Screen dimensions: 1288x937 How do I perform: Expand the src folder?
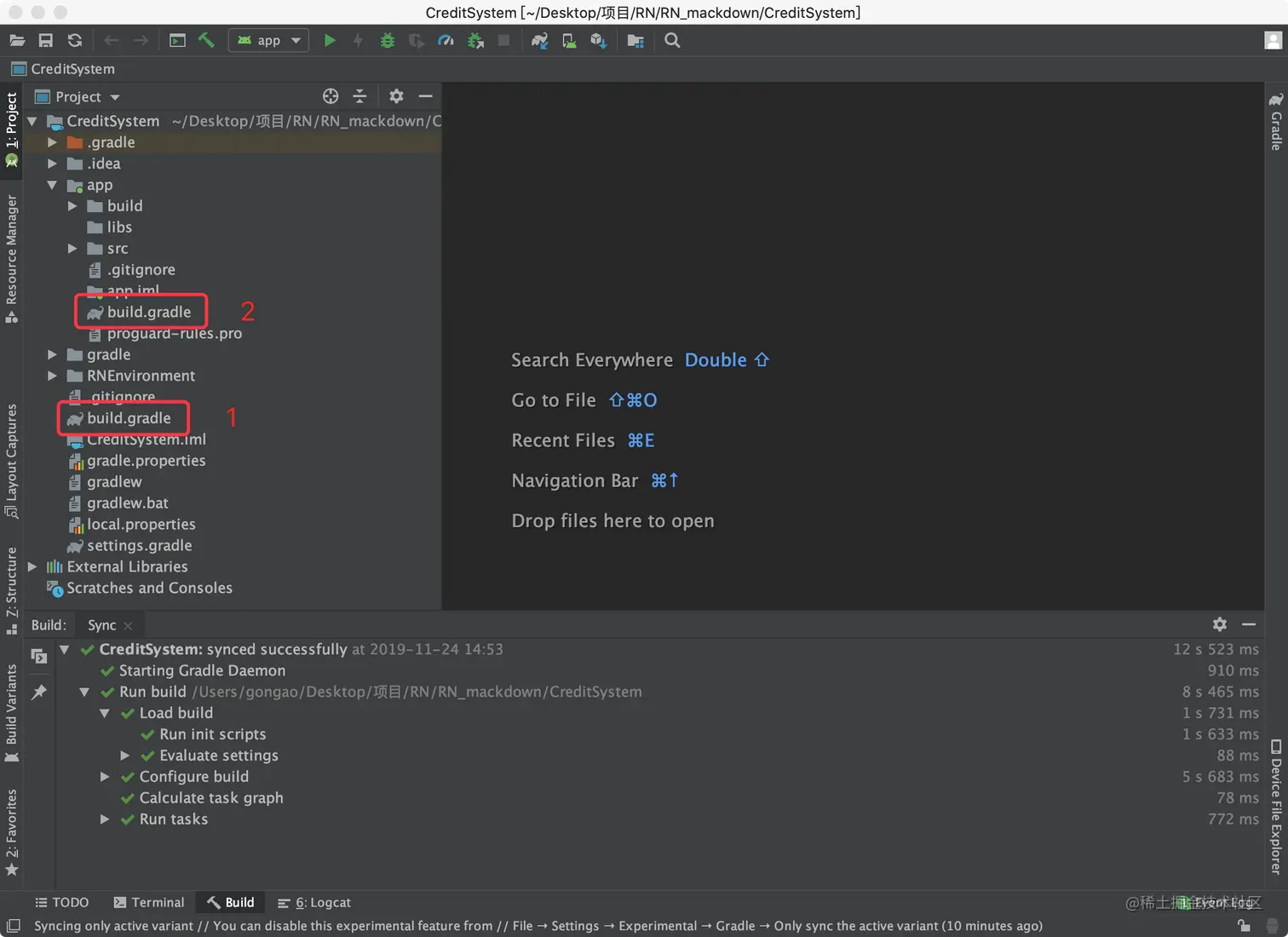click(72, 249)
